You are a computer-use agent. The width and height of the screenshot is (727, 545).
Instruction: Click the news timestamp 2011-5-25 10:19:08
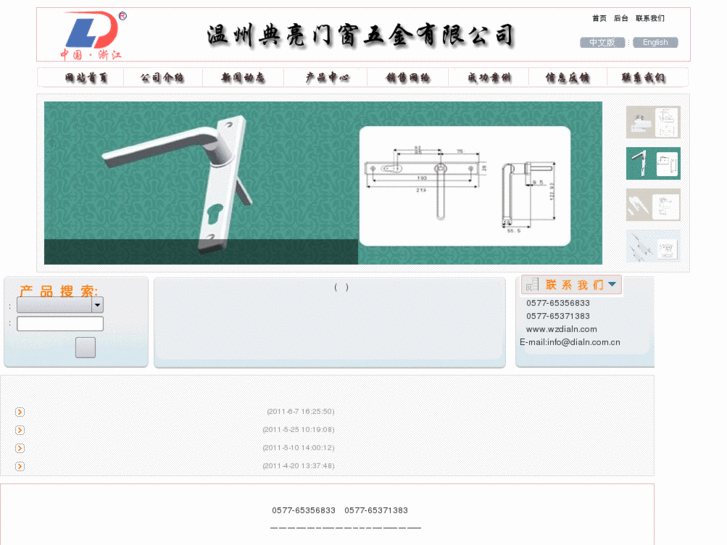(299, 430)
